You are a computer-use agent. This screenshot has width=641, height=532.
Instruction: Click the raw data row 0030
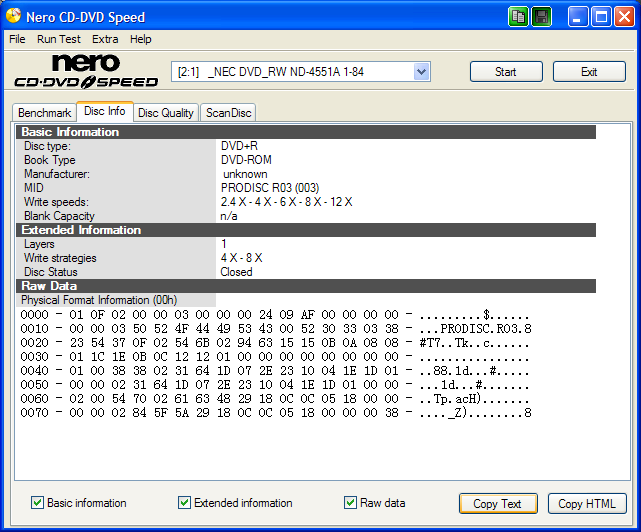pos(275,357)
